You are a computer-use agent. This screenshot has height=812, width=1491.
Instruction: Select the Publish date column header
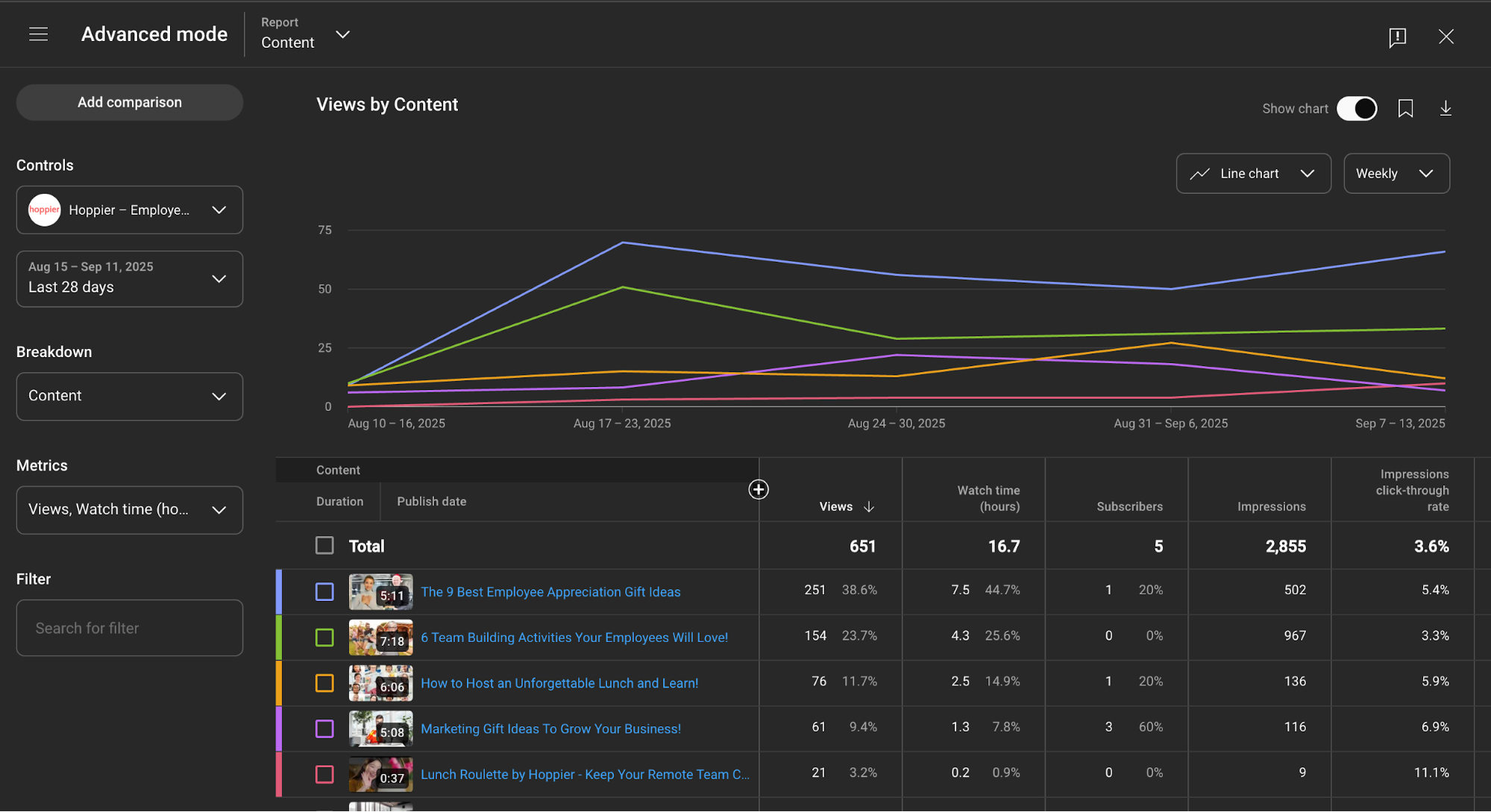(x=431, y=501)
